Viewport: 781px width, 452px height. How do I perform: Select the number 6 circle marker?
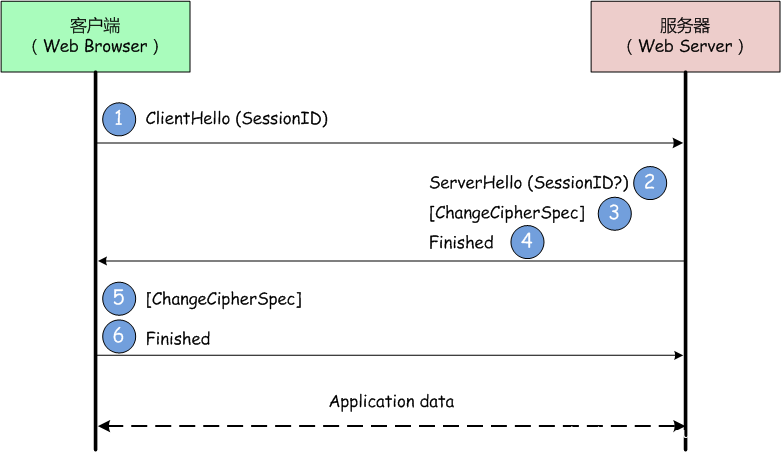[x=118, y=337]
